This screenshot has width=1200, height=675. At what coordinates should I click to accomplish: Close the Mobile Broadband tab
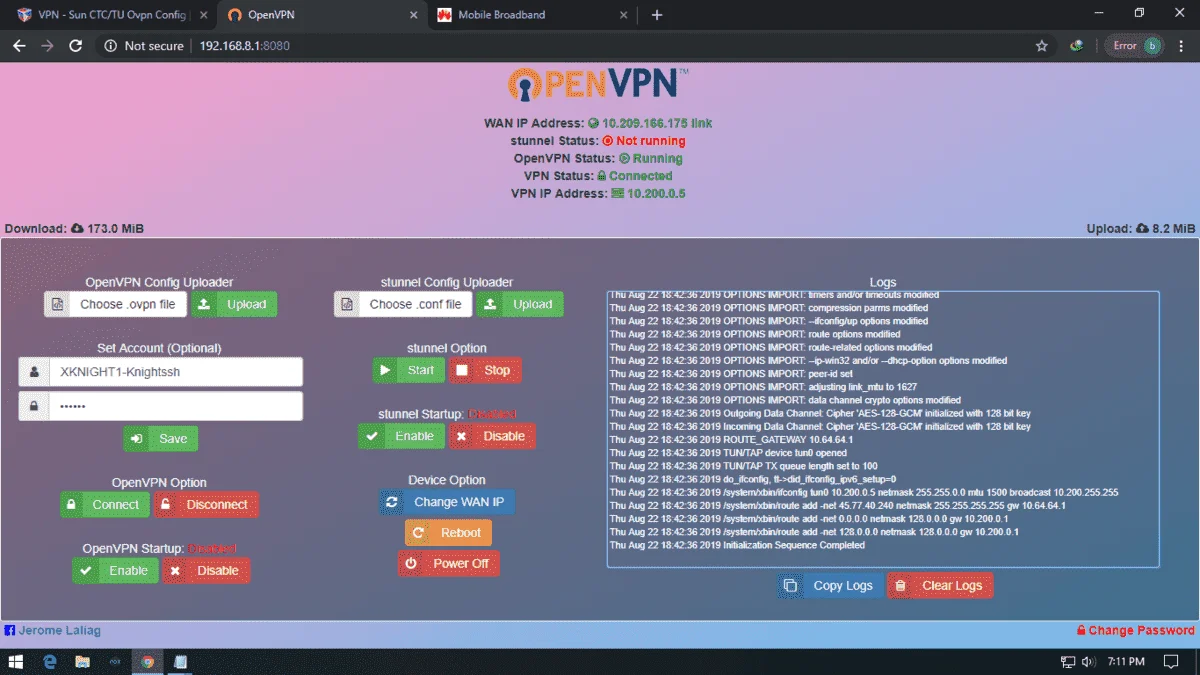623,15
